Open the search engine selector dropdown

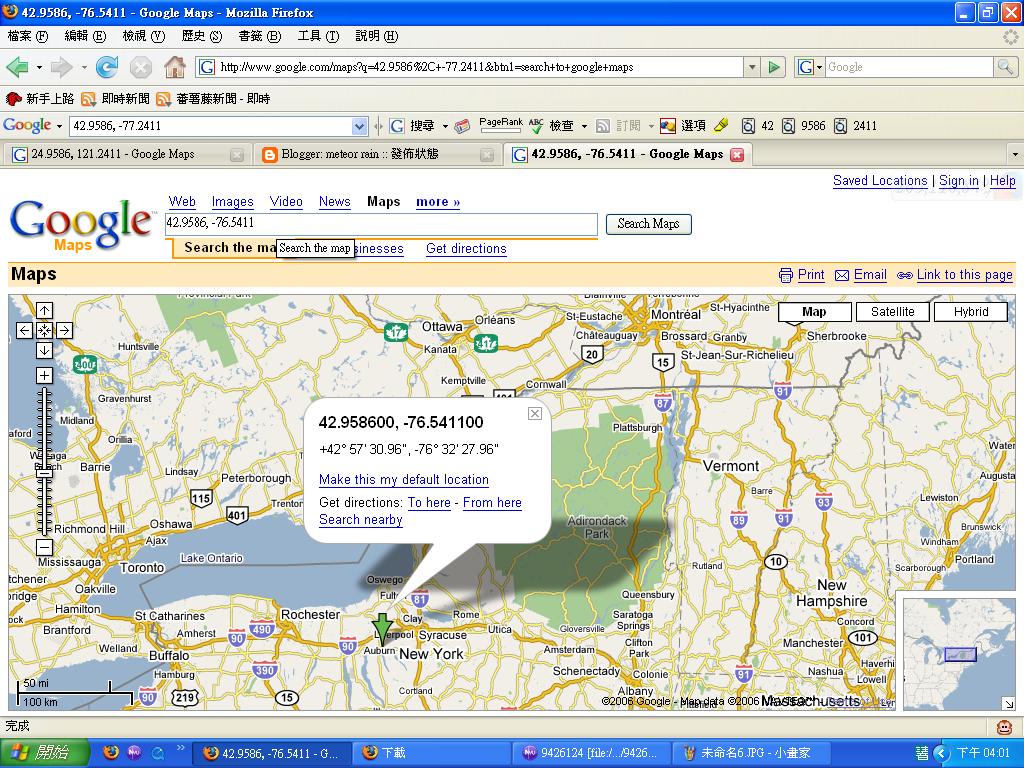tap(810, 67)
